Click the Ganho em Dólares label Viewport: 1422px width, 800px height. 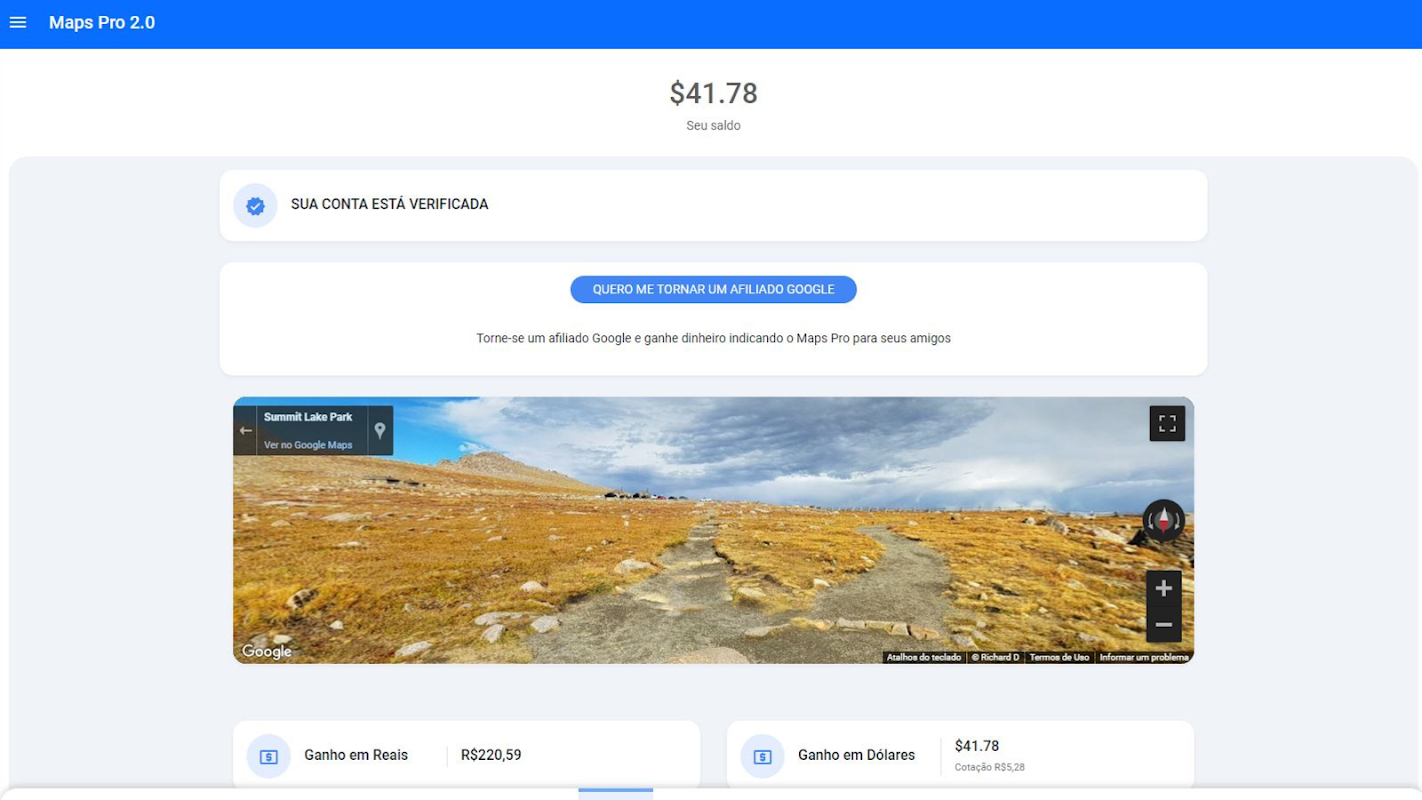pyautogui.click(x=856, y=755)
